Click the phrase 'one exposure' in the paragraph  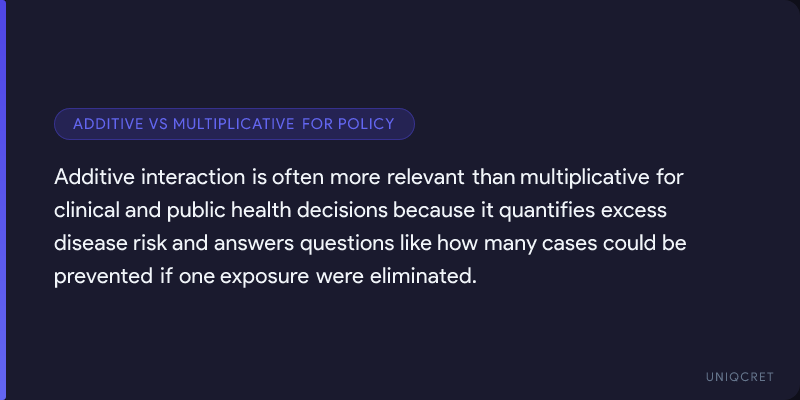tap(235, 275)
